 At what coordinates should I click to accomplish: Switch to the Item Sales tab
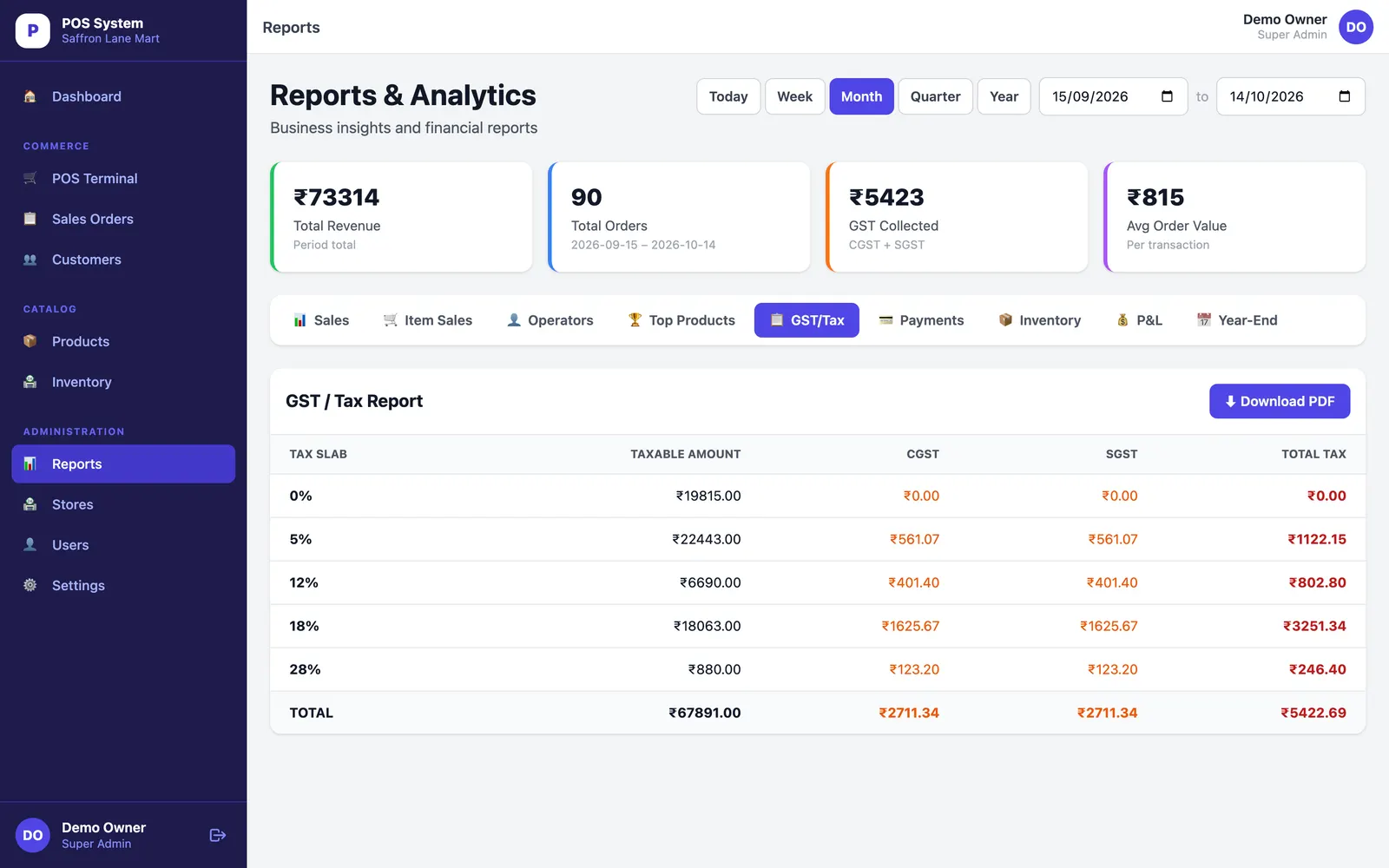coord(428,320)
